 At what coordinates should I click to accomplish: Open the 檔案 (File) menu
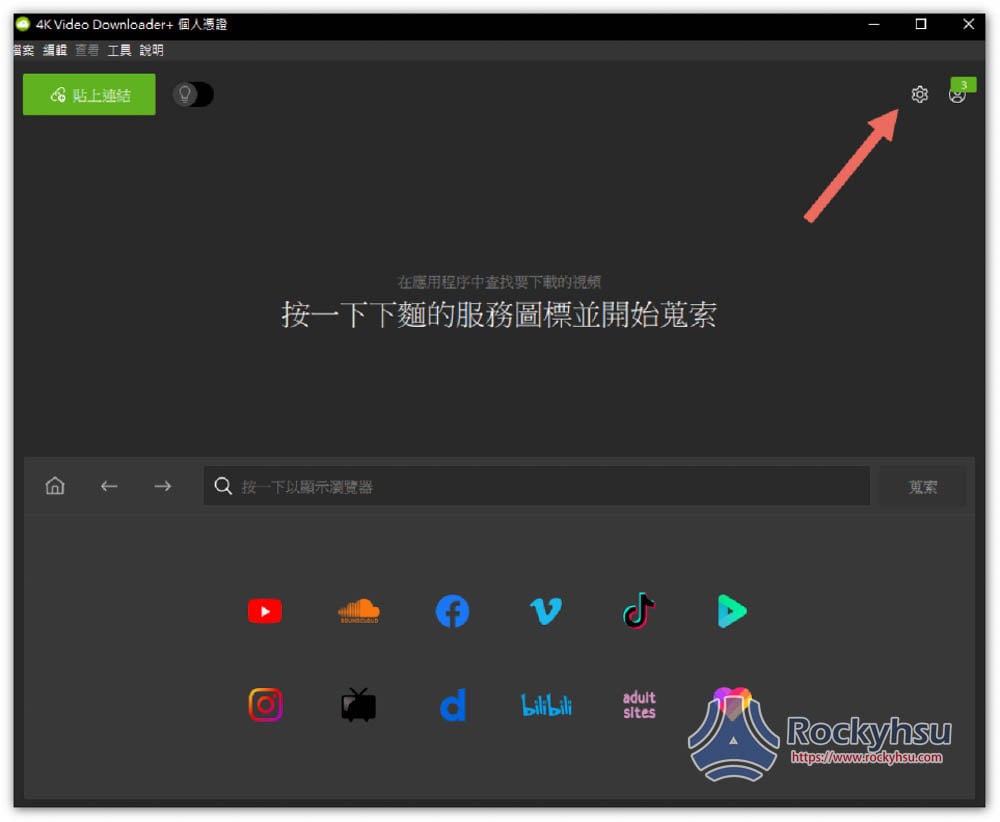click(x=24, y=50)
